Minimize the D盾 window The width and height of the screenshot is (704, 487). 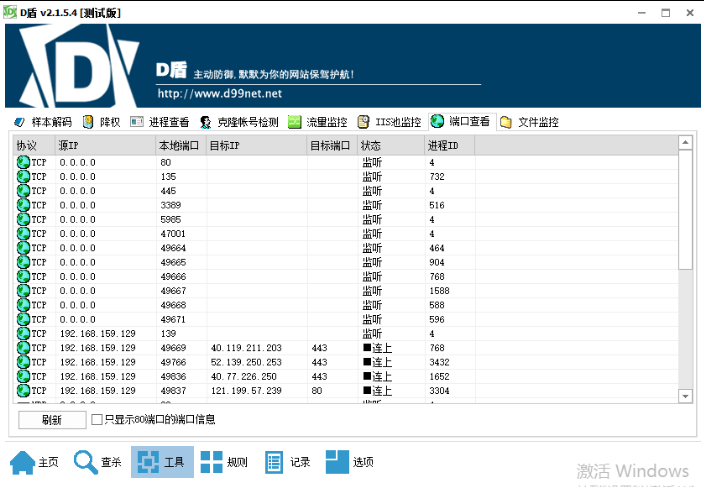[642, 13]
